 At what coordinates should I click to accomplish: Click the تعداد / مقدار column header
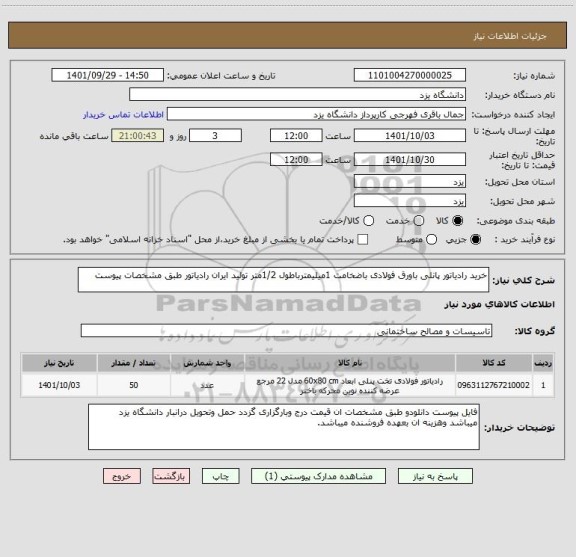click(x=134, y=363)
